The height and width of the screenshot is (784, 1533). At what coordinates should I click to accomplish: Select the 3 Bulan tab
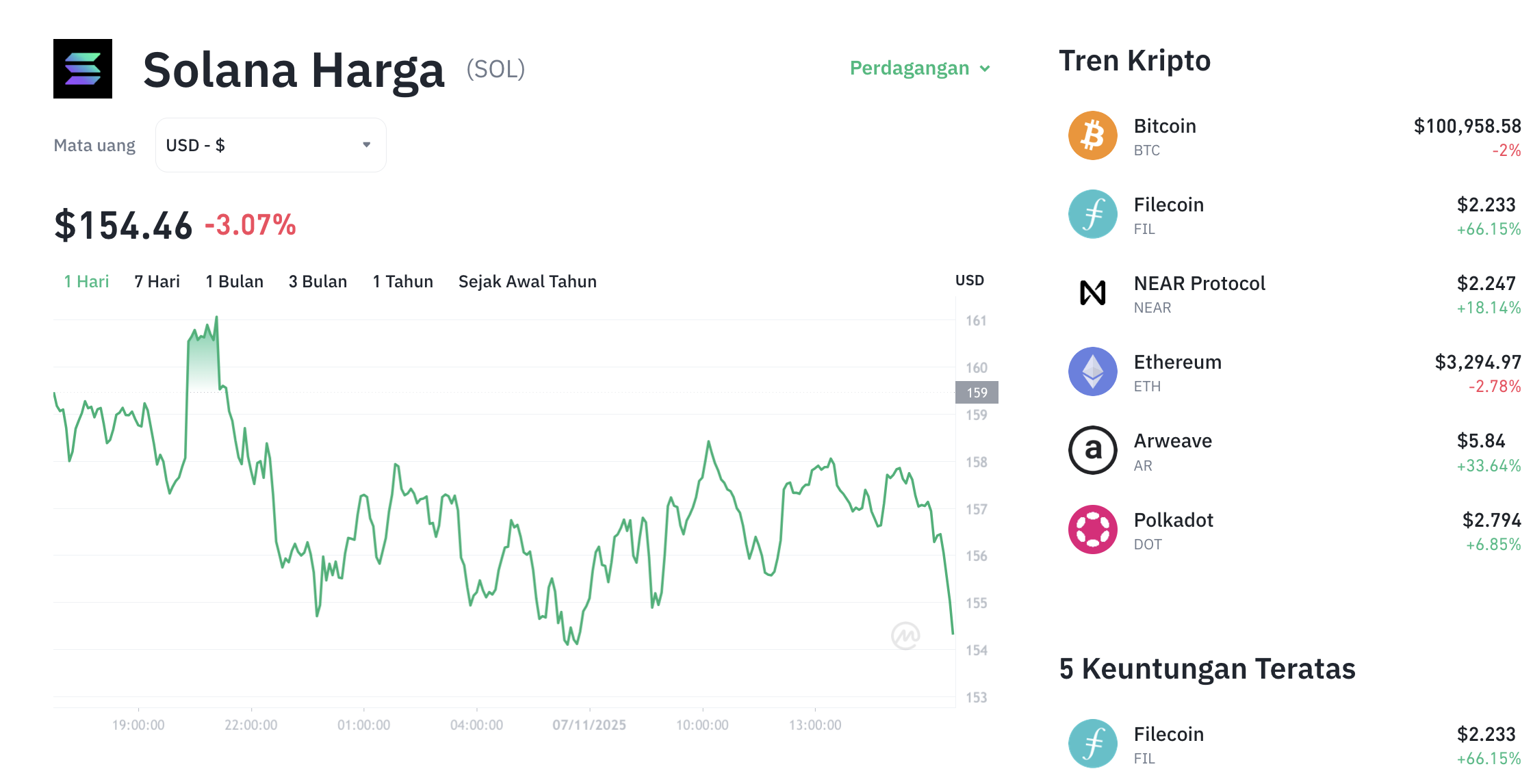(x=318, y=281)
